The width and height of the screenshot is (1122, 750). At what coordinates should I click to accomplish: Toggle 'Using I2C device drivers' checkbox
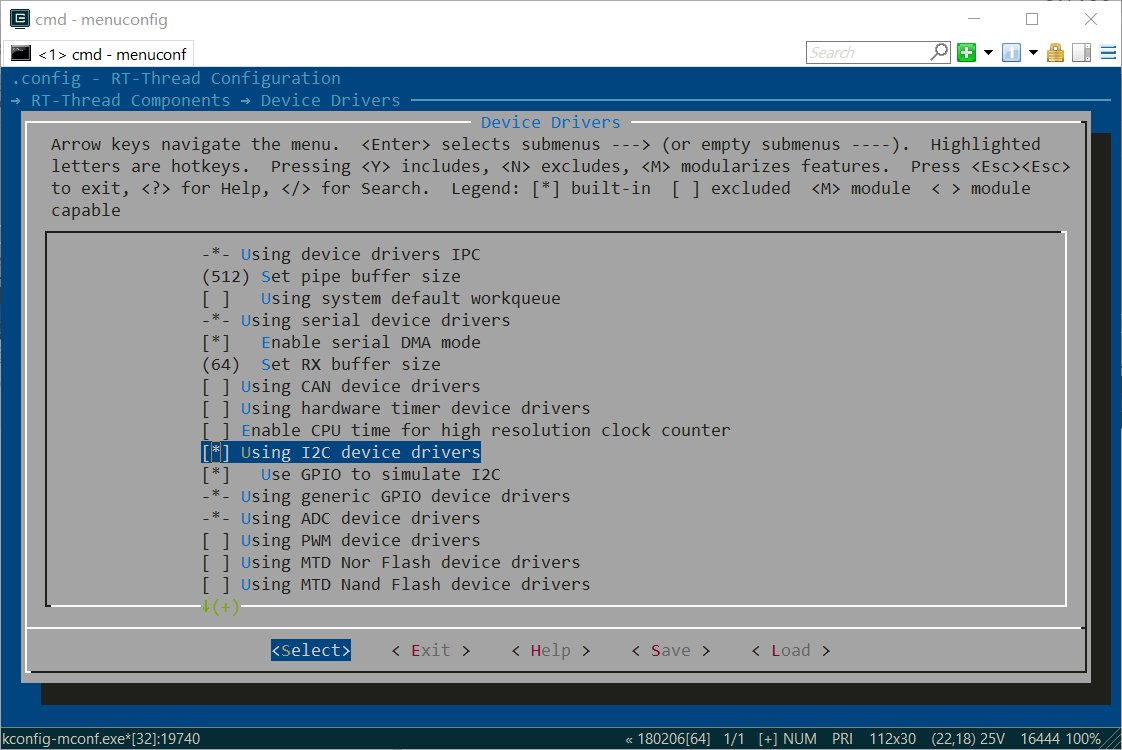pyautogui.click(x=216, y=452)
